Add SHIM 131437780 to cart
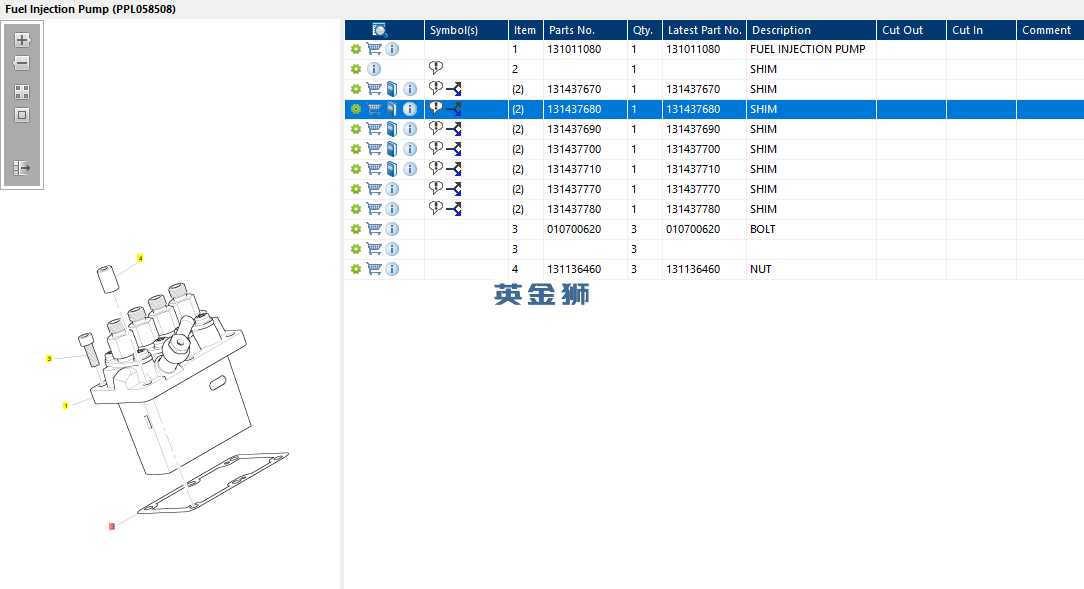The image size is (1084, 589). (x=374, y=209)
